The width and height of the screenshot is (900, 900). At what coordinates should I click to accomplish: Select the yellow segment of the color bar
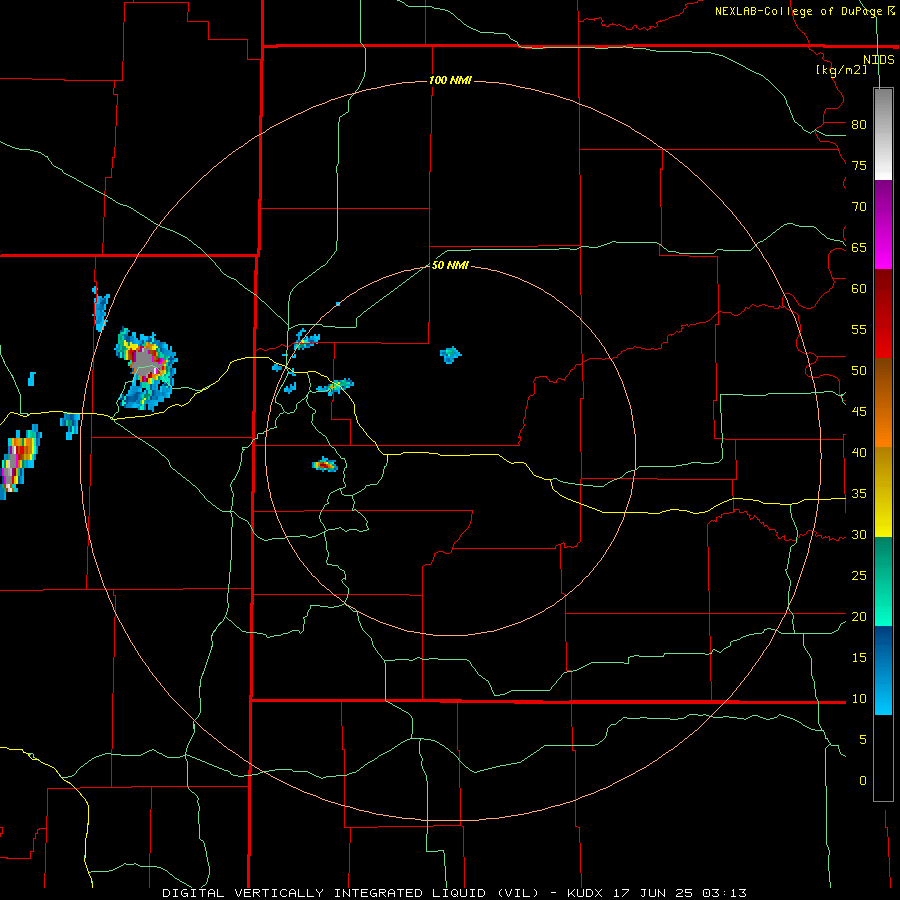(883, 492)
